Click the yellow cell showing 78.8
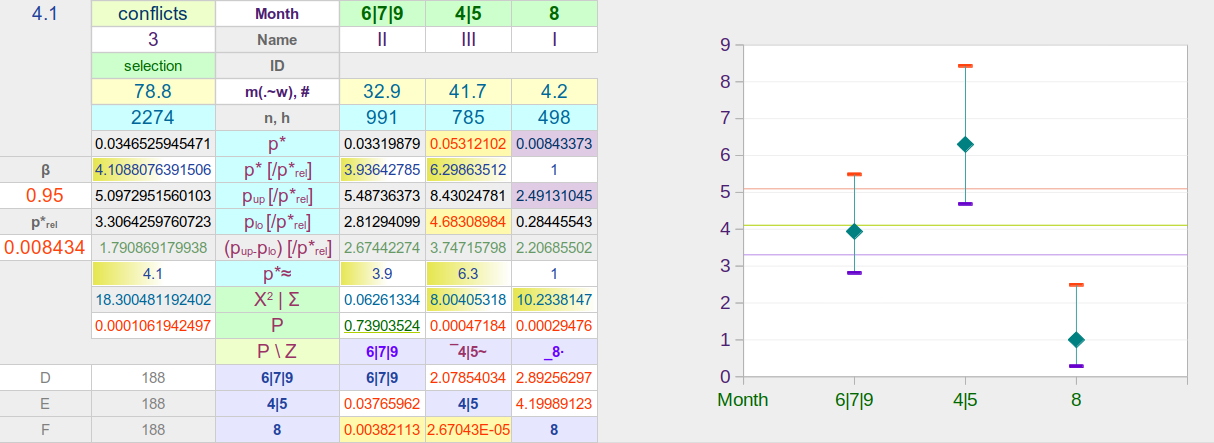 tap(153, 91)
